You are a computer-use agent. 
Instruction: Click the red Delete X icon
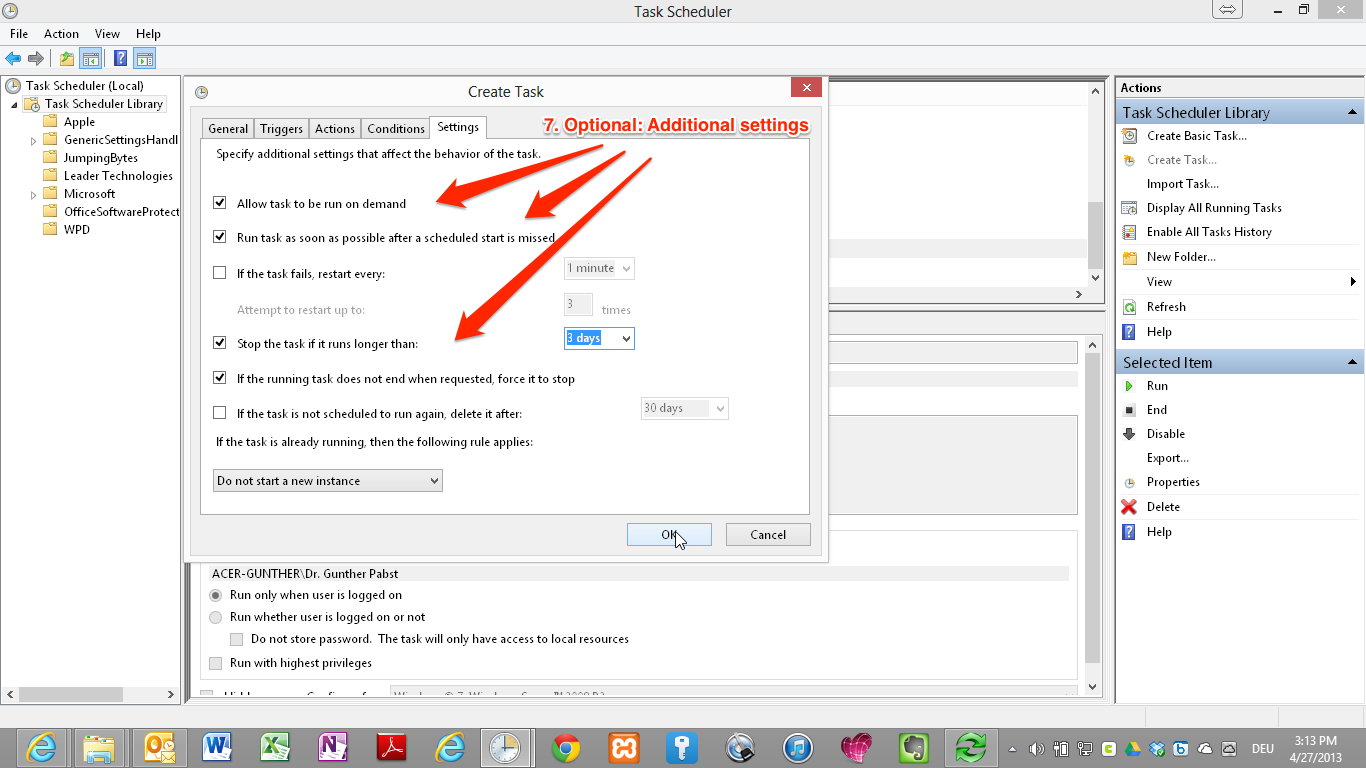(1129, 507)
